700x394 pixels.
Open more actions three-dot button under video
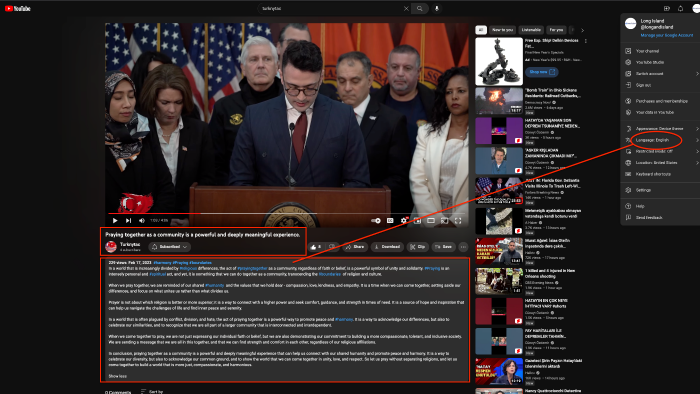click(463, 247)
